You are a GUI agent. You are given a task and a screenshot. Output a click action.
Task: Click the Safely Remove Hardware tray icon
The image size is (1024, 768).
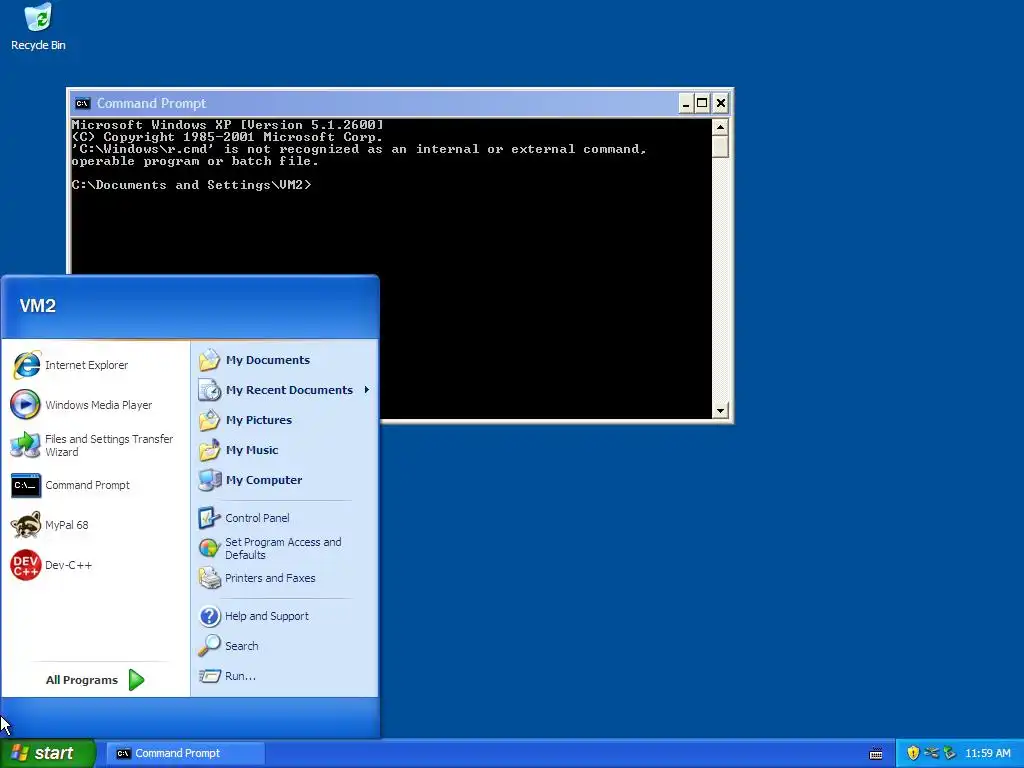(x=949, y=753)
